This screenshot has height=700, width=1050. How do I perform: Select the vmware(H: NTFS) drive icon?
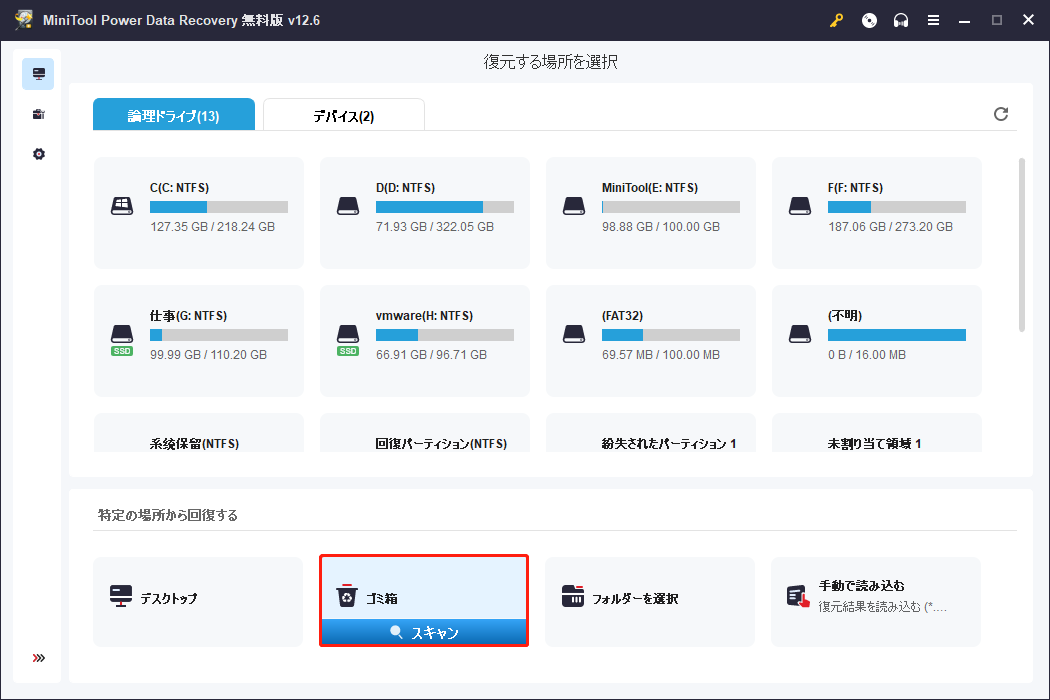(x=348, y=335)
